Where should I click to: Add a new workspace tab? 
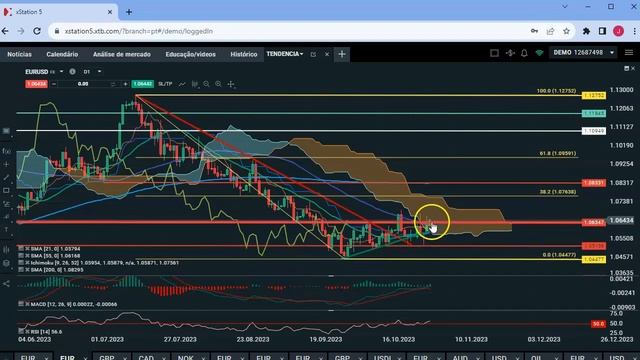(342, 54)
